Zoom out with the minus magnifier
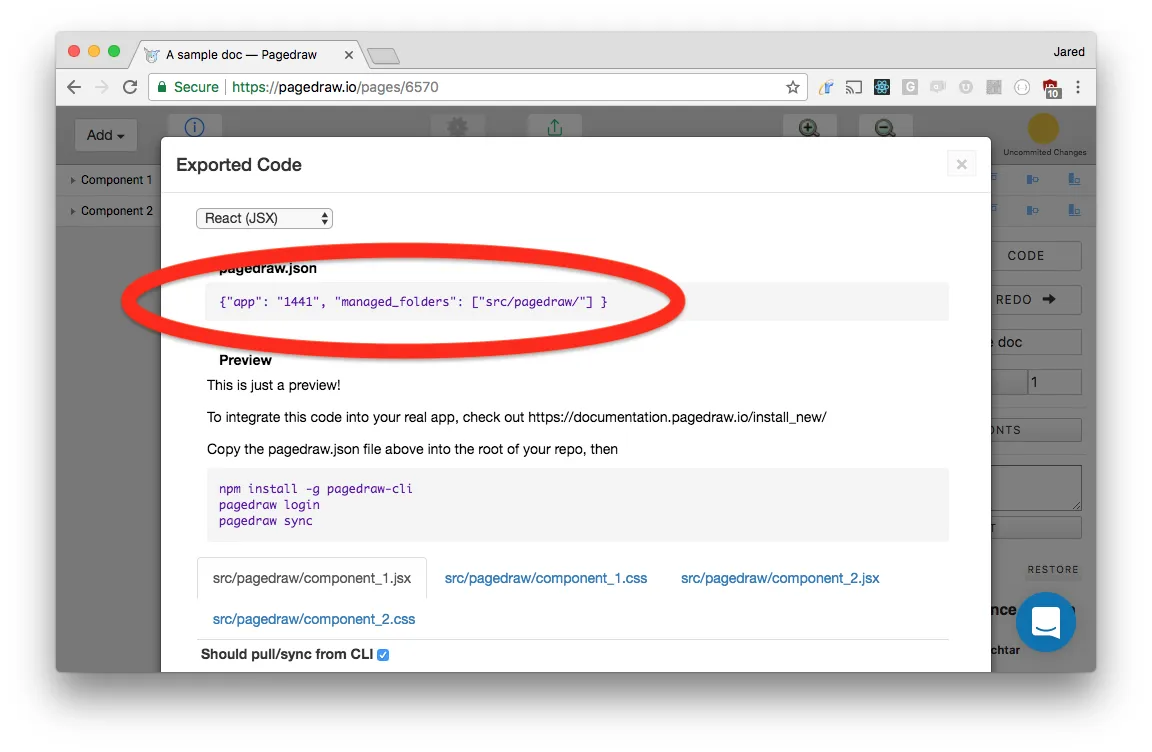The height and width of the screenshot is (752, 1152). pos(885,128)
